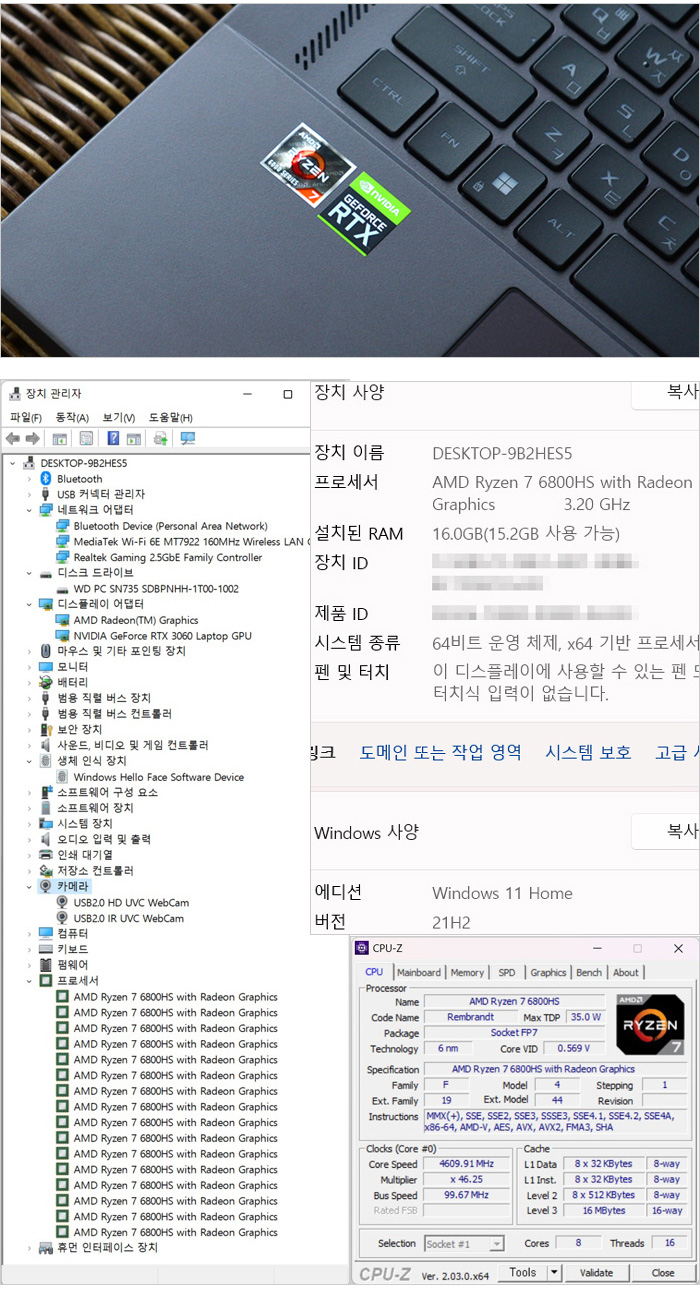Collapse the 네트워크 어댑터 category
The image size is (700, 1289).
click(29, 510)
